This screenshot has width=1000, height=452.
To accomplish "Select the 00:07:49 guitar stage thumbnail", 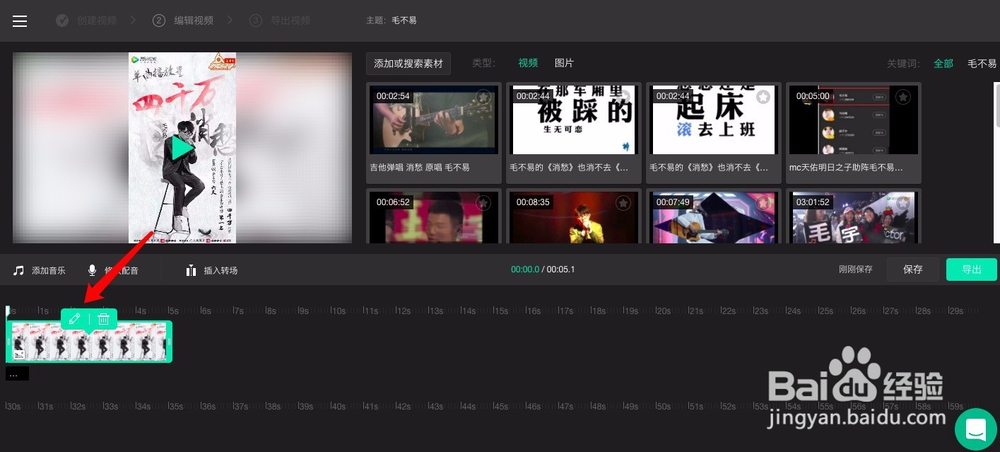I will (714, 217).
